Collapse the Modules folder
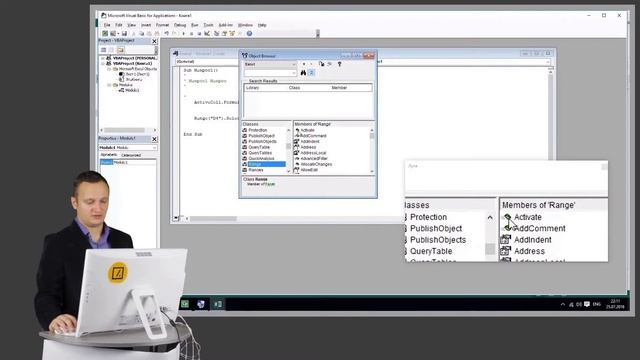Viewport: 640px width, 360px height. coord(109,85)
